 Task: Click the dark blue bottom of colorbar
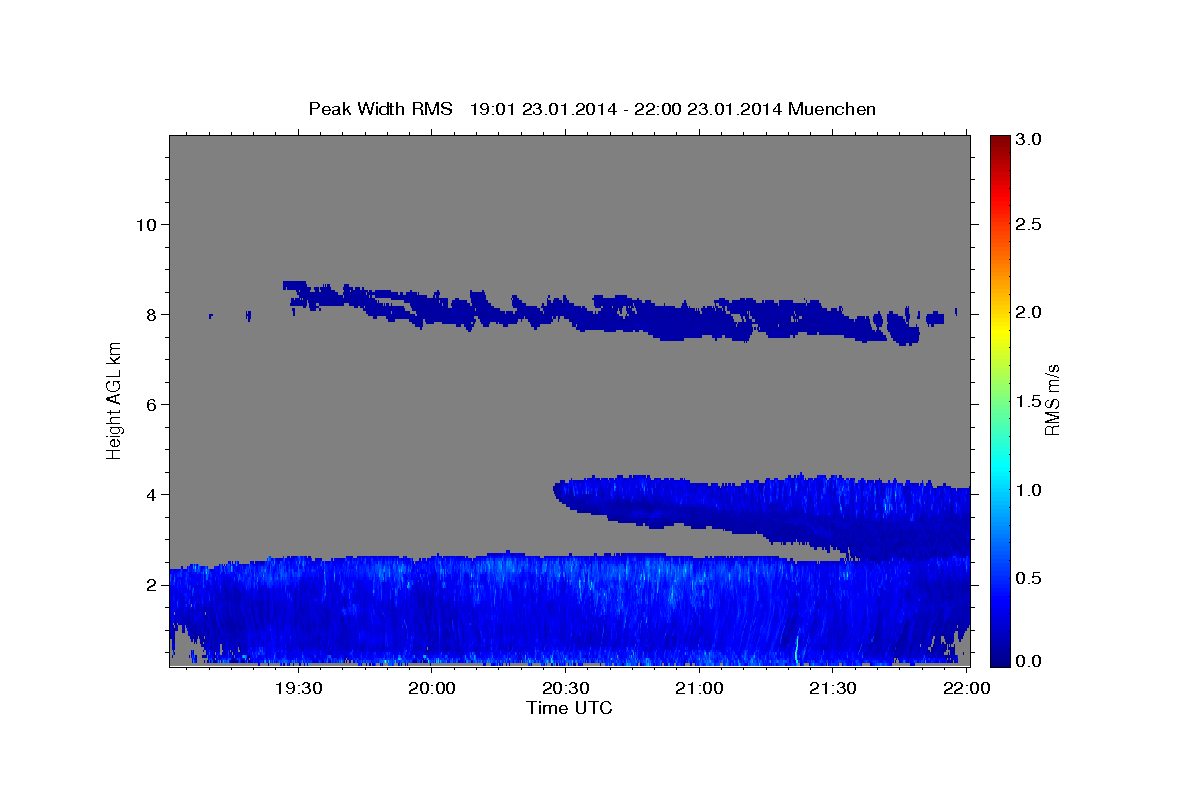tap(1000, 657)
